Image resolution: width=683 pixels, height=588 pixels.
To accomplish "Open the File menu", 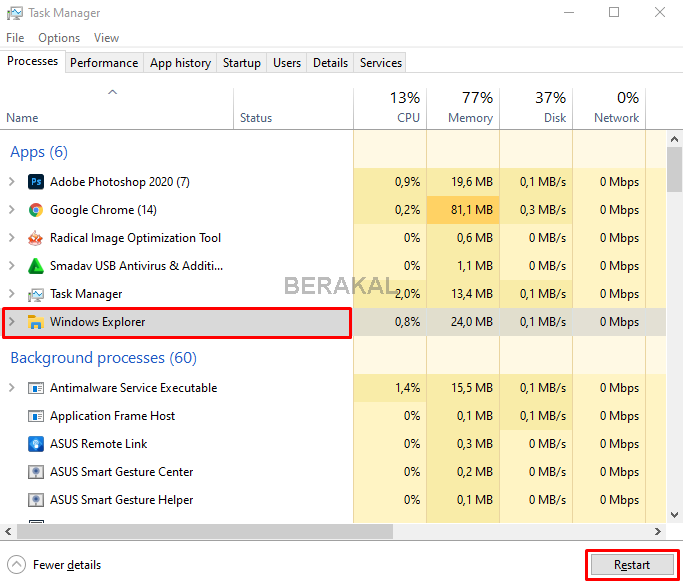I will (15, 38).
